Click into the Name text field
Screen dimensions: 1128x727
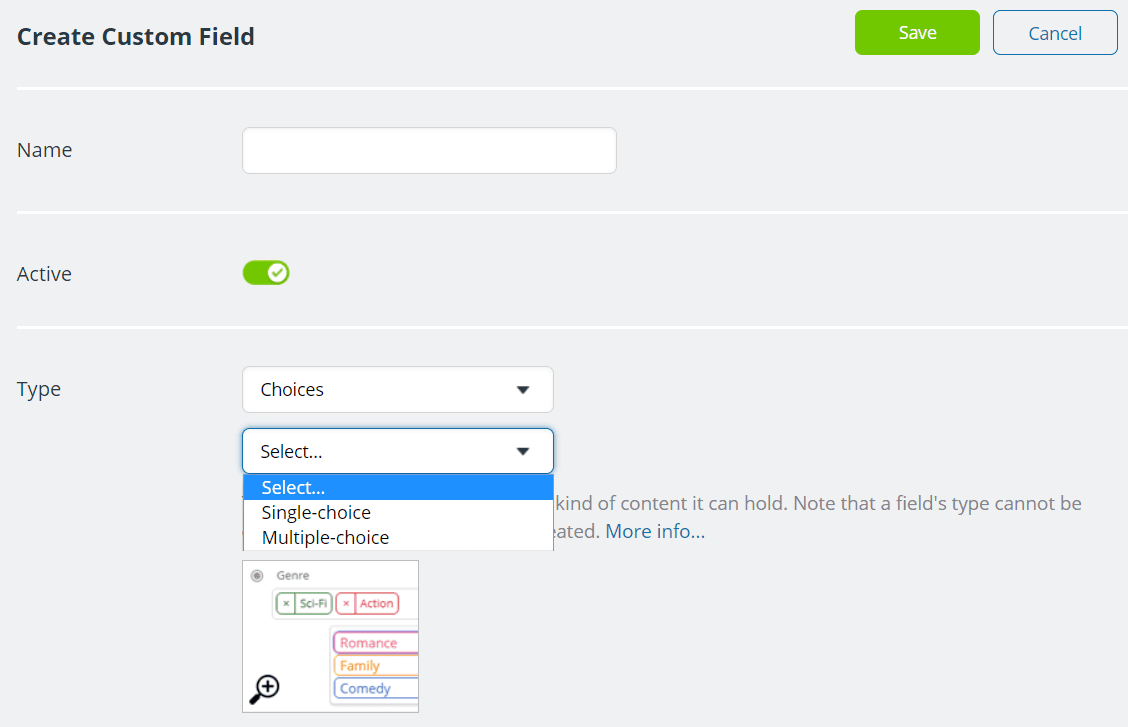429,151
